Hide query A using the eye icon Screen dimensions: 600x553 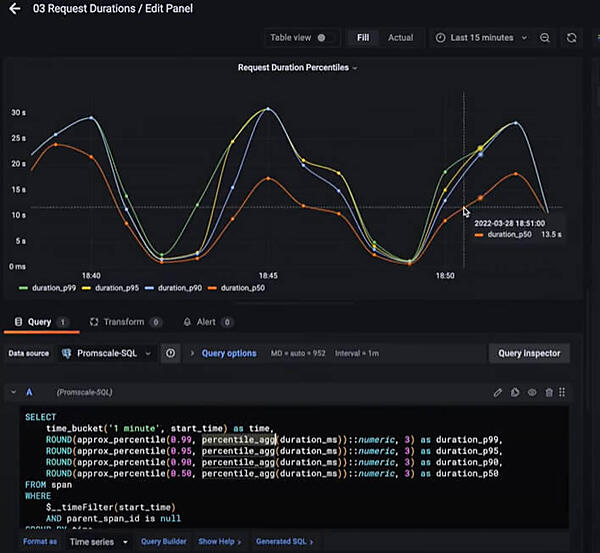point(531,393)
